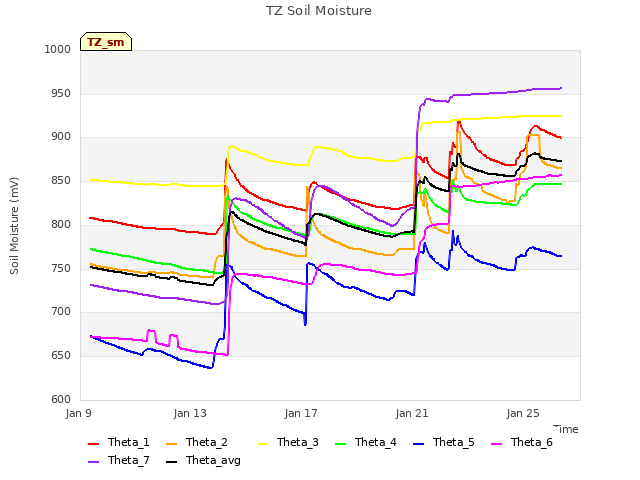Click the 800 y-axis label

coord(61,224)
